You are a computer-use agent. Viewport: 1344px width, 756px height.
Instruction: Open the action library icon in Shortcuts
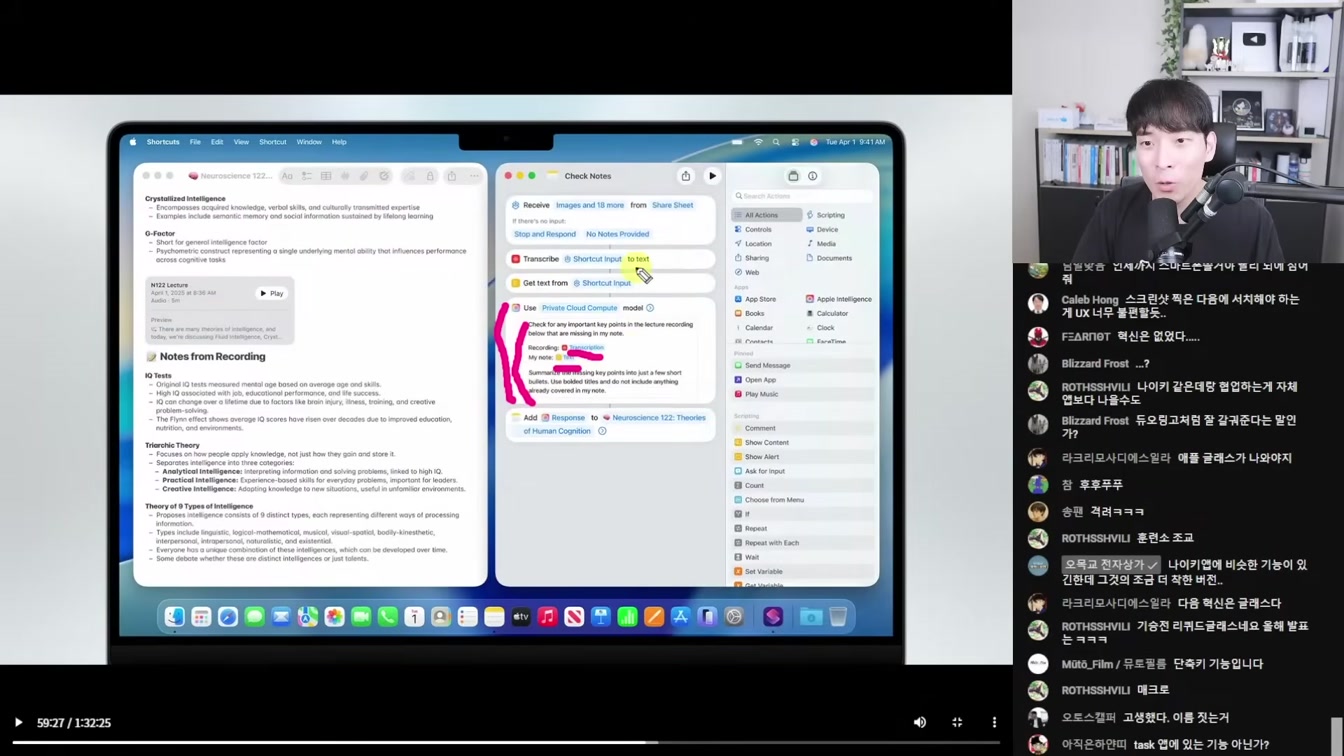[793, 176]
